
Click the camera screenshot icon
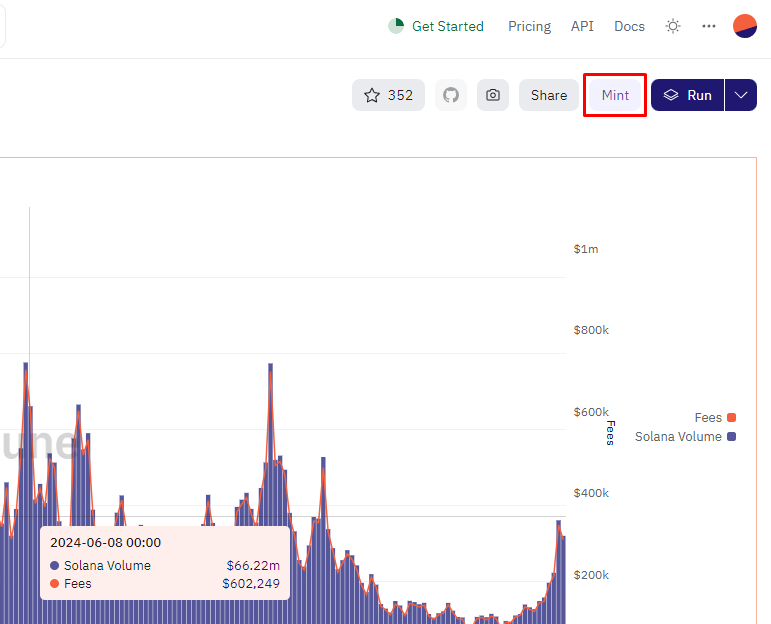493,95
